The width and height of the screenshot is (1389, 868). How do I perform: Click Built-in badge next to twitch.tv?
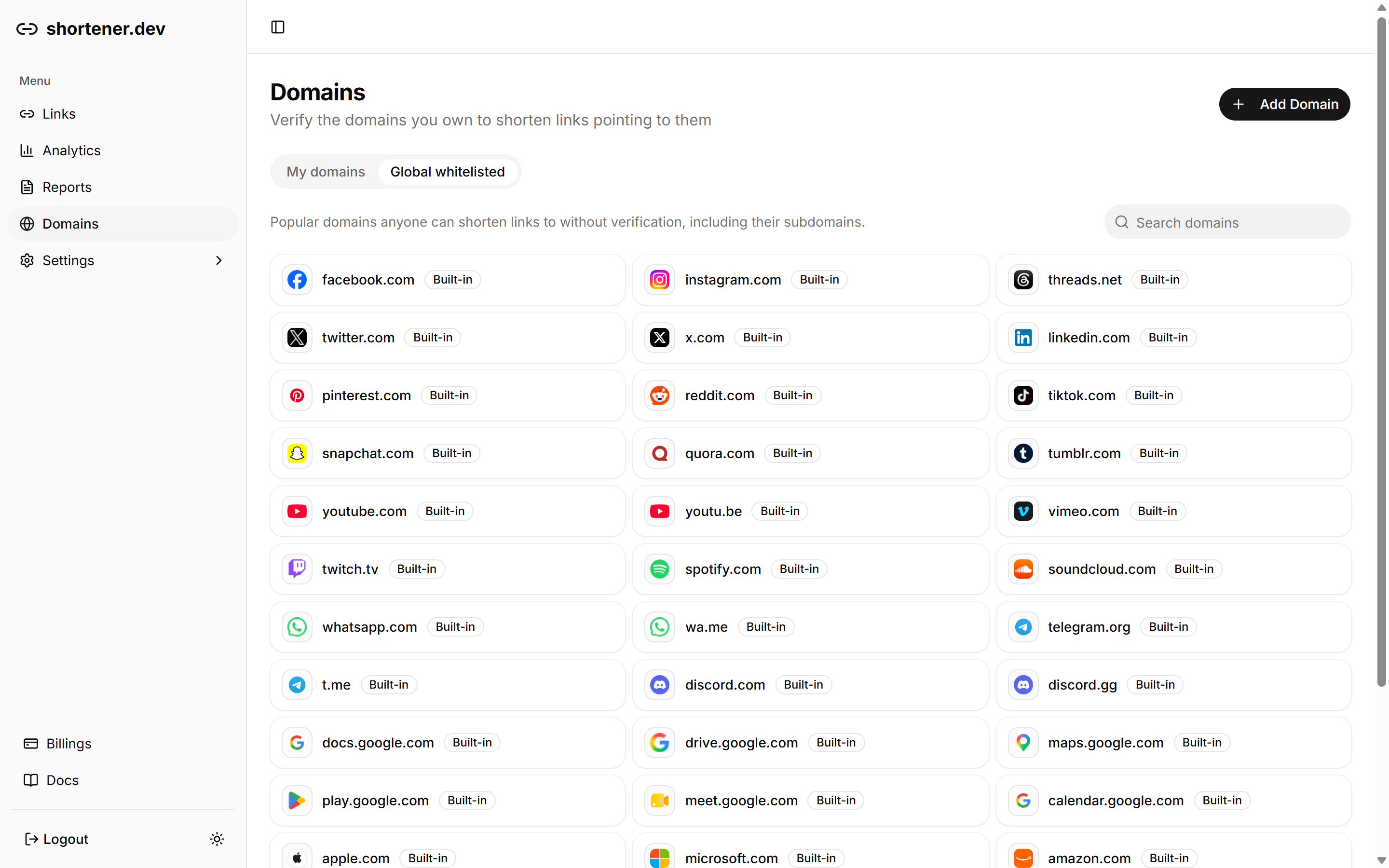[x=417, y=569]
